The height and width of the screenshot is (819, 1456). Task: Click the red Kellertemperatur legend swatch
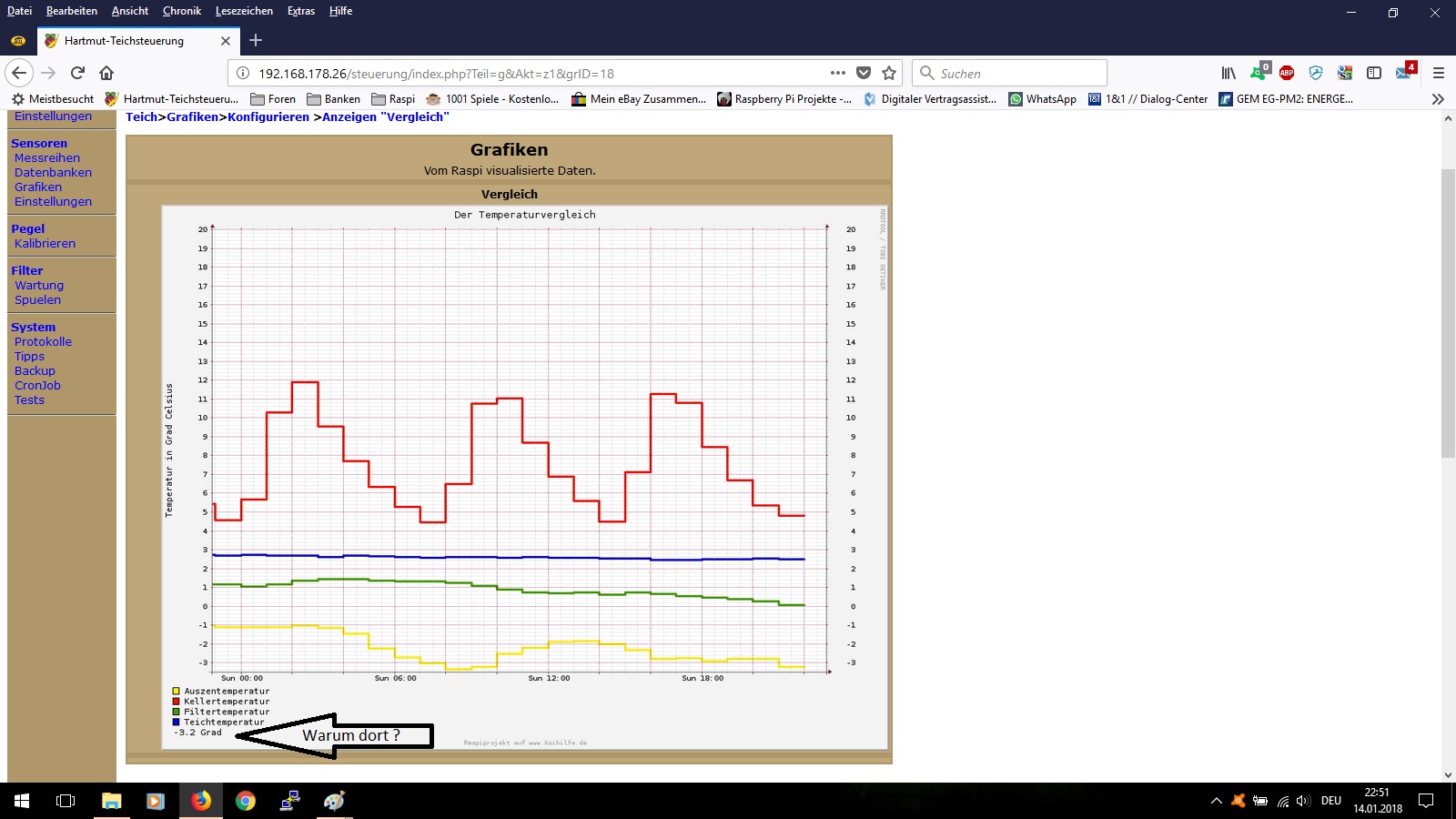(177, 702)
